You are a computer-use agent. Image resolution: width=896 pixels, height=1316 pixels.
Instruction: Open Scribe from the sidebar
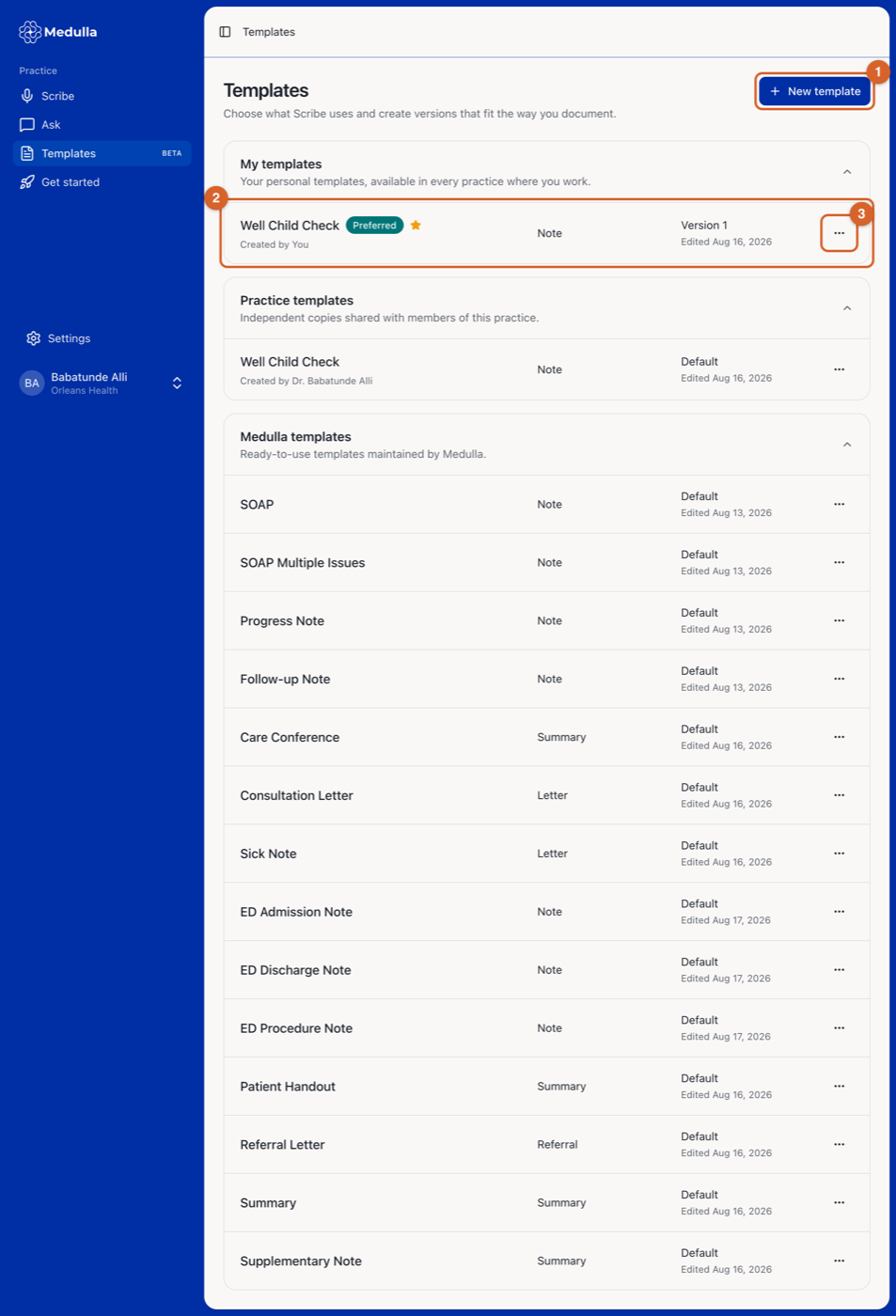pyautogui.click(x=102, y=96)
